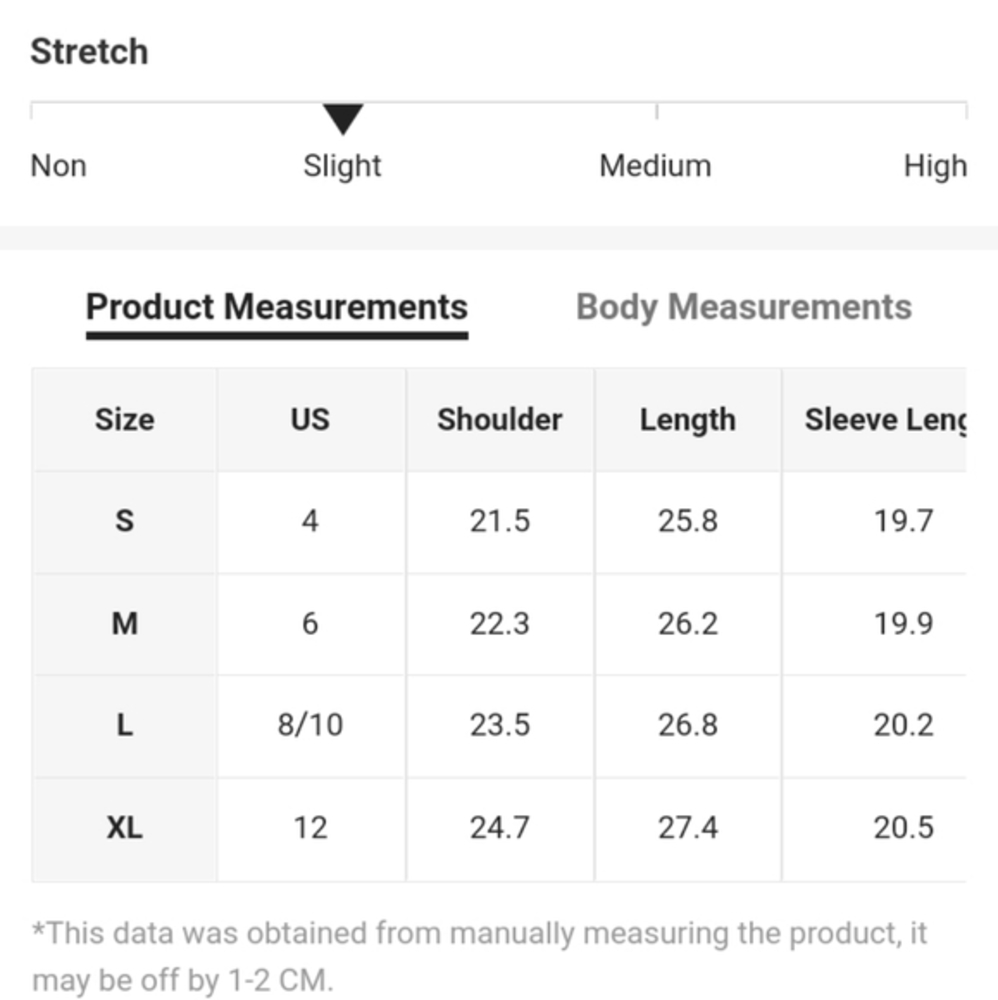This screenshot has width=998, height=1000.
Task: Click the High stretch label
Action: point(934,166)
